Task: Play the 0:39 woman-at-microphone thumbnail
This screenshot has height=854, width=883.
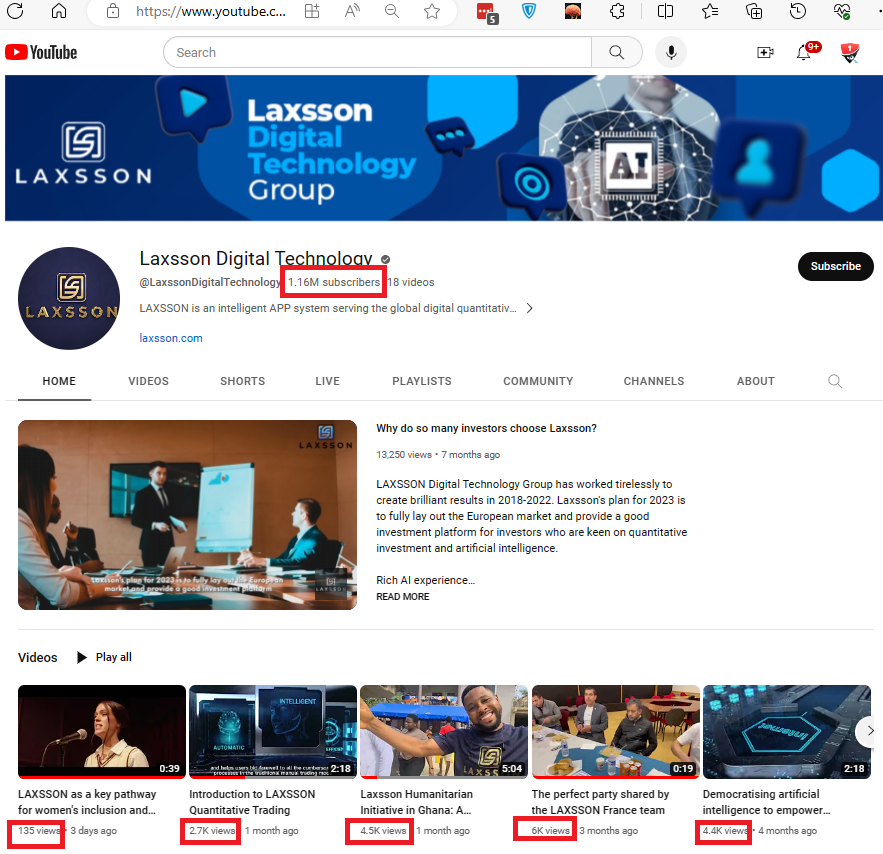Action: pos(102,732)
